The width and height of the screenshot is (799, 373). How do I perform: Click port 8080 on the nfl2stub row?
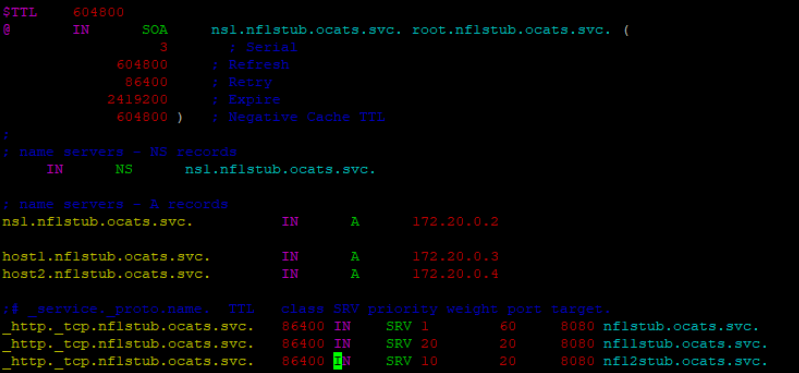pyautogui.click(x=577, y=362)
